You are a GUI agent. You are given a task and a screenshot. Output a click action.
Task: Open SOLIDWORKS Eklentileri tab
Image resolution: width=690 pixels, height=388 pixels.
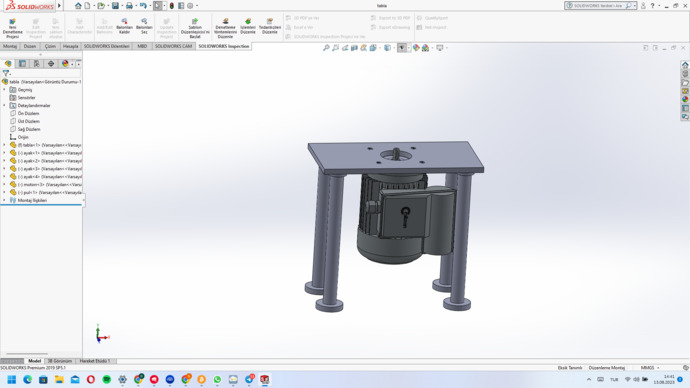106,46
